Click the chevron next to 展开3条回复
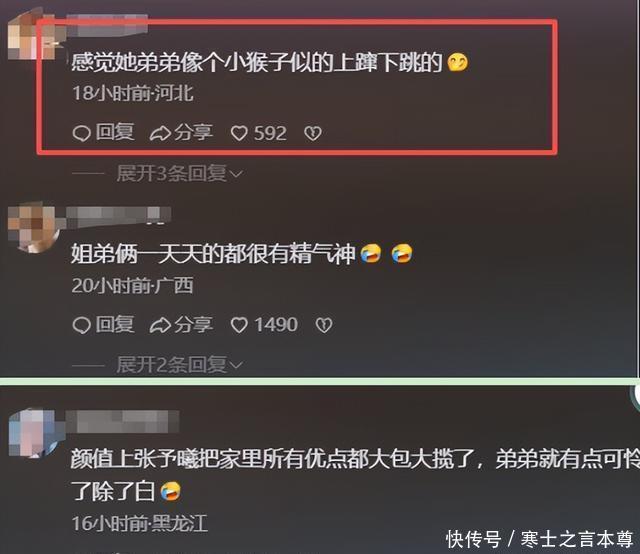This screenshot has width=640, height=554. click(236, 174)
